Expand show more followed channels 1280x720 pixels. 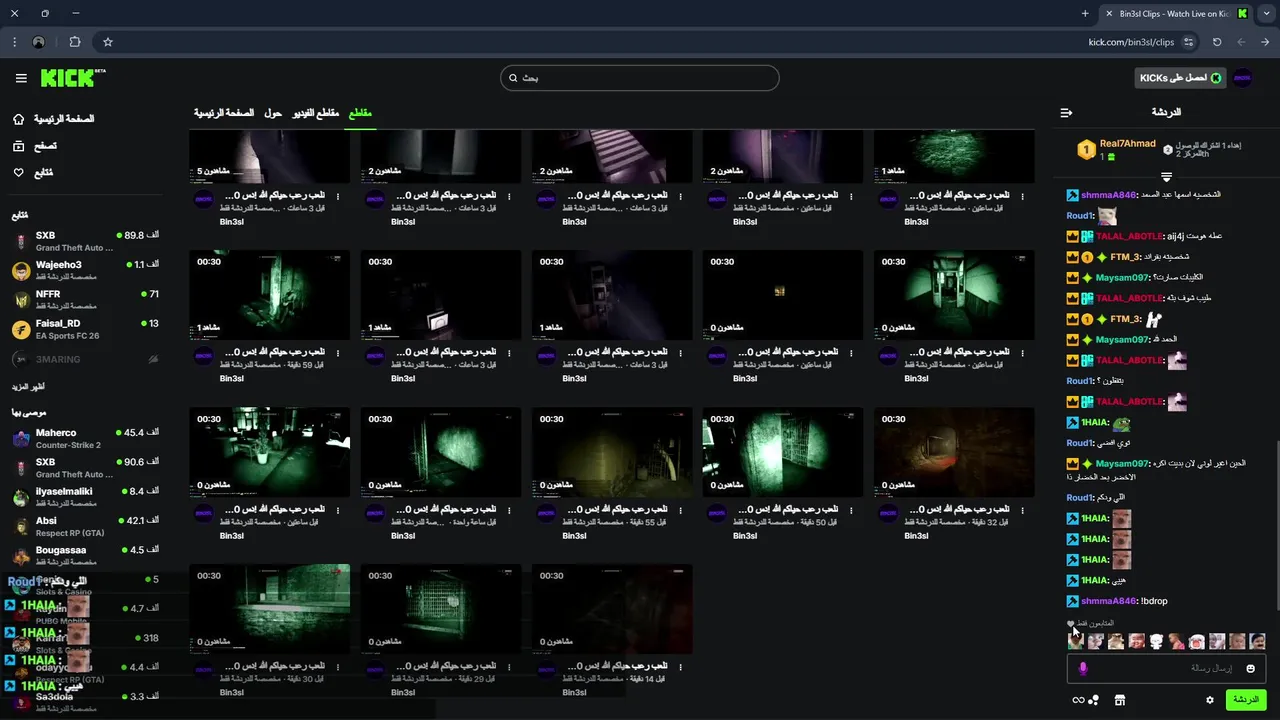point(28,386)
